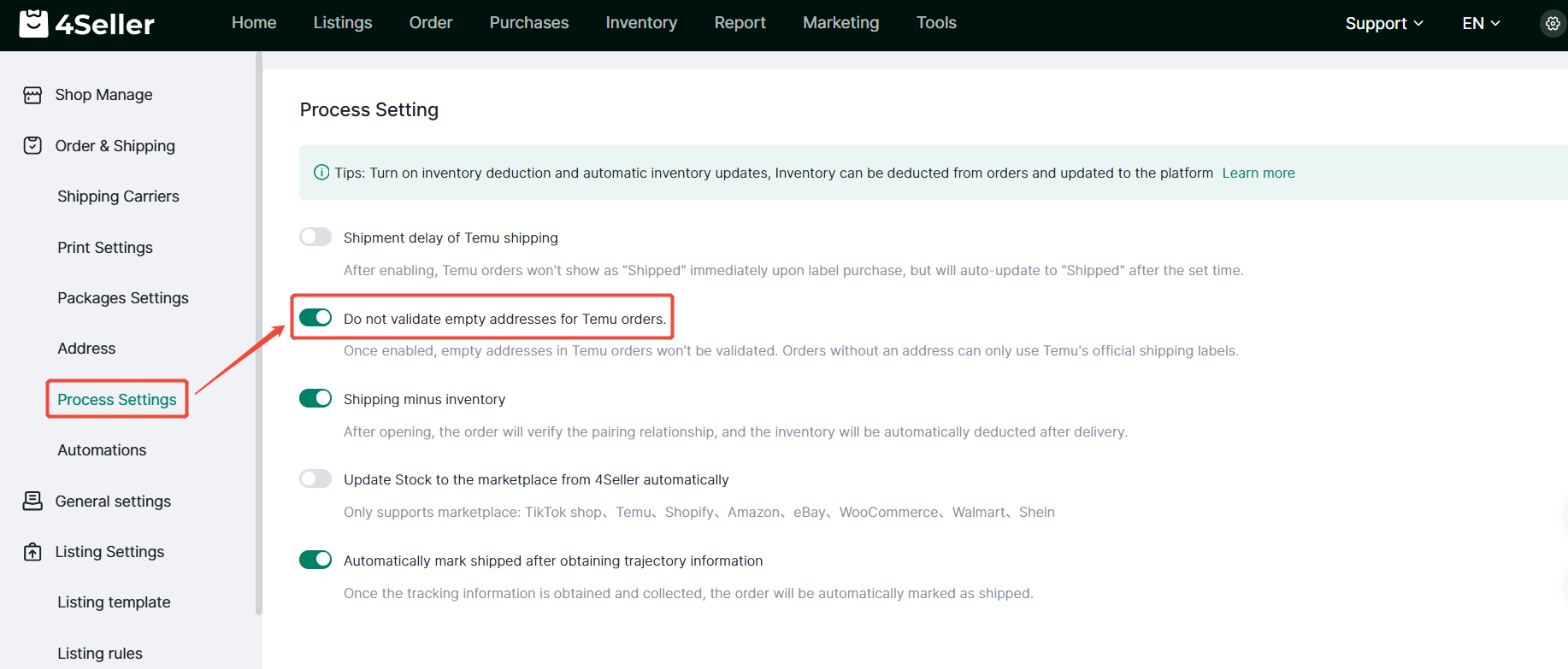Image resolution: width=1568 pixels, height=669 pixels.
Task: Expand Shop Manage section
Action: [x=103, y=95]
